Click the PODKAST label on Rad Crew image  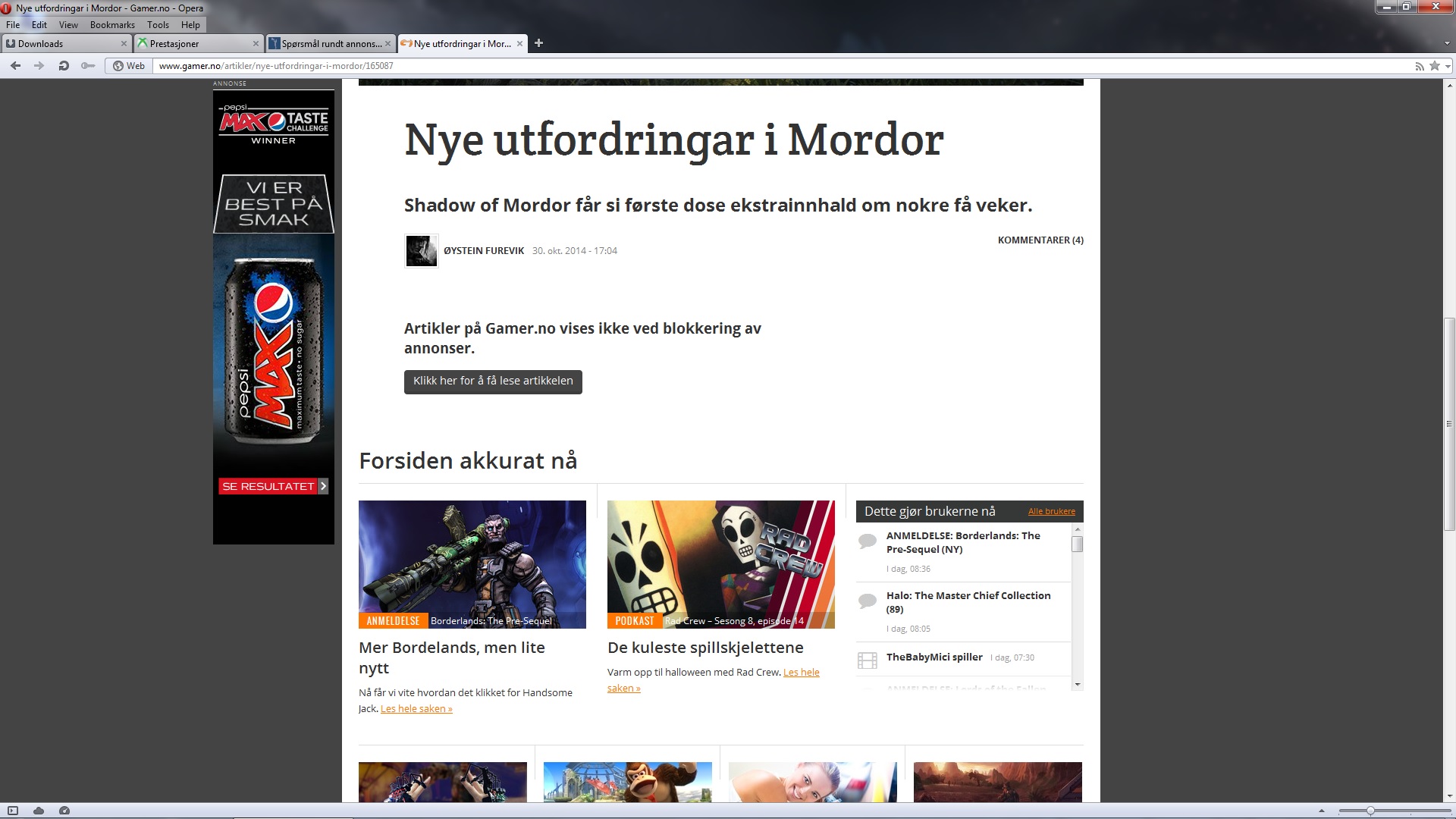pyautogui.click(x=635, y=621)
